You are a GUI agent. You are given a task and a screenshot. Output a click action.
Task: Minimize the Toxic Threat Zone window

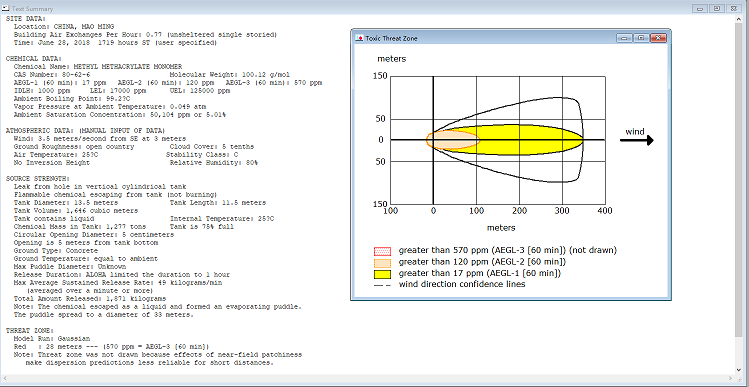625,38
